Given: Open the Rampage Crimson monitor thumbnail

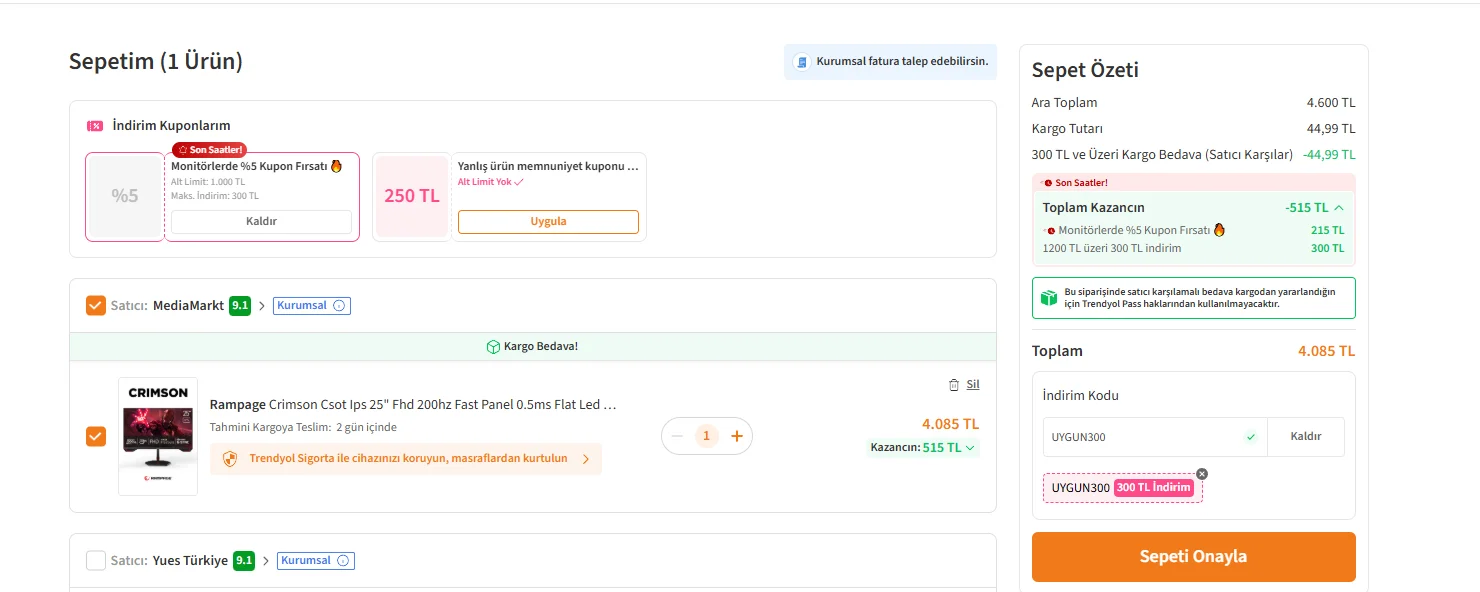Looking at the screenshot, I should point(158,436).
